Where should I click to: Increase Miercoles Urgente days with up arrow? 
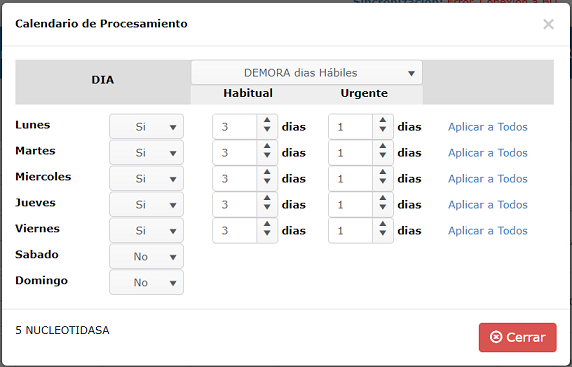(383, 172)
